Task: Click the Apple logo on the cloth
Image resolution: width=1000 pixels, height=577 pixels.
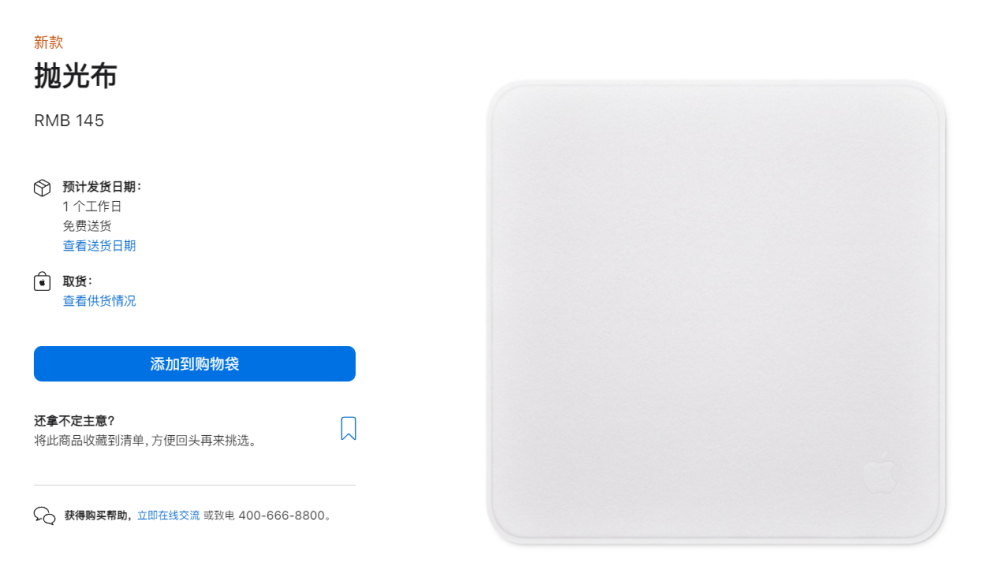Action: (880, 472)
